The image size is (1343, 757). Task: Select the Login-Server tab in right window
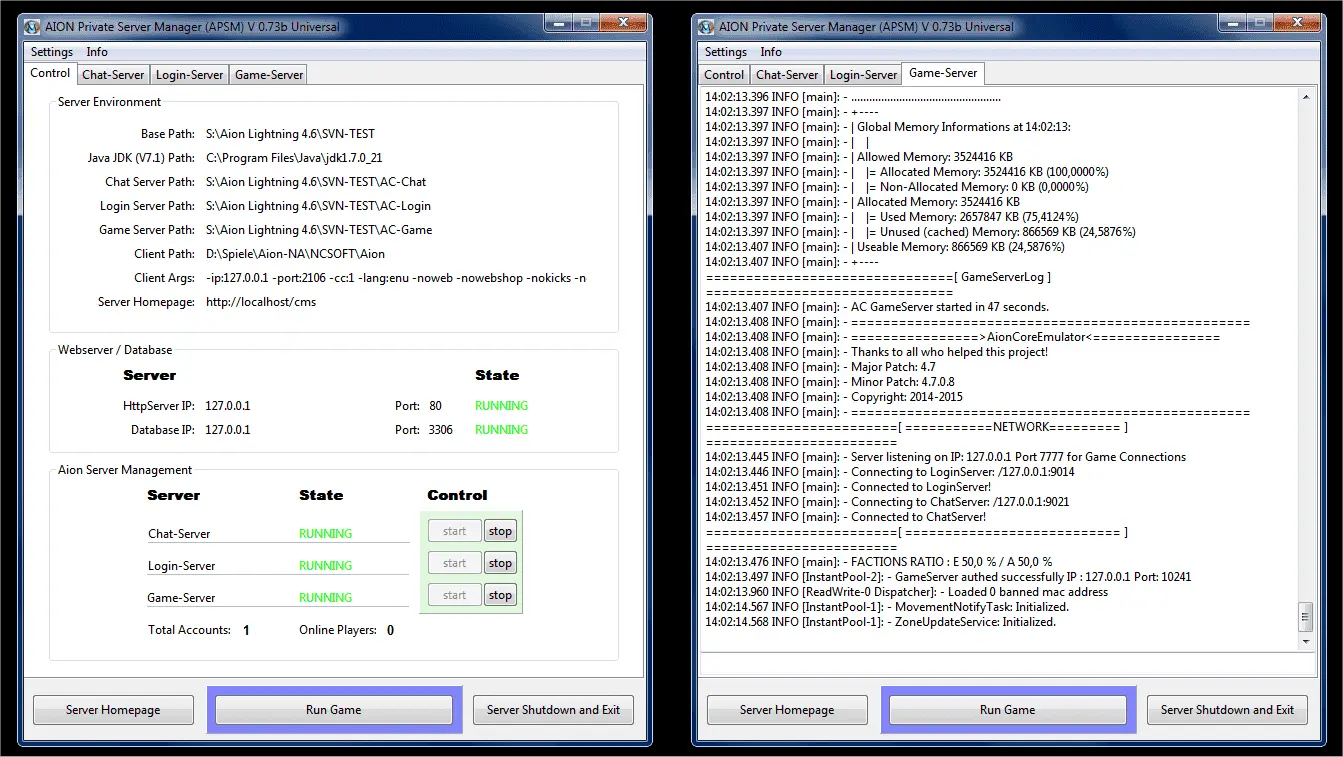pyautogui.click(x=863, y=75)
